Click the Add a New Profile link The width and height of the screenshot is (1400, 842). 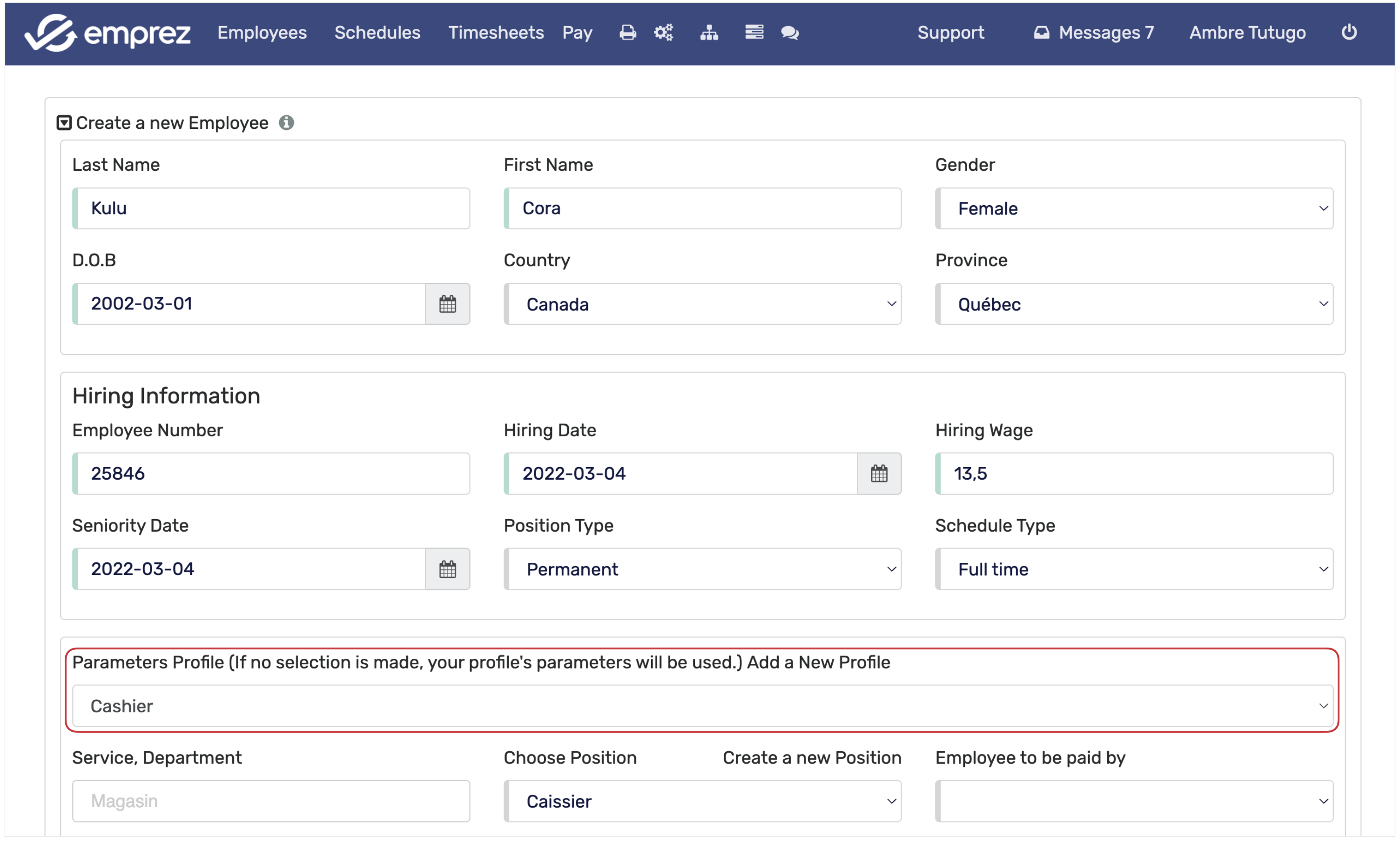click(x=818, y=662)
